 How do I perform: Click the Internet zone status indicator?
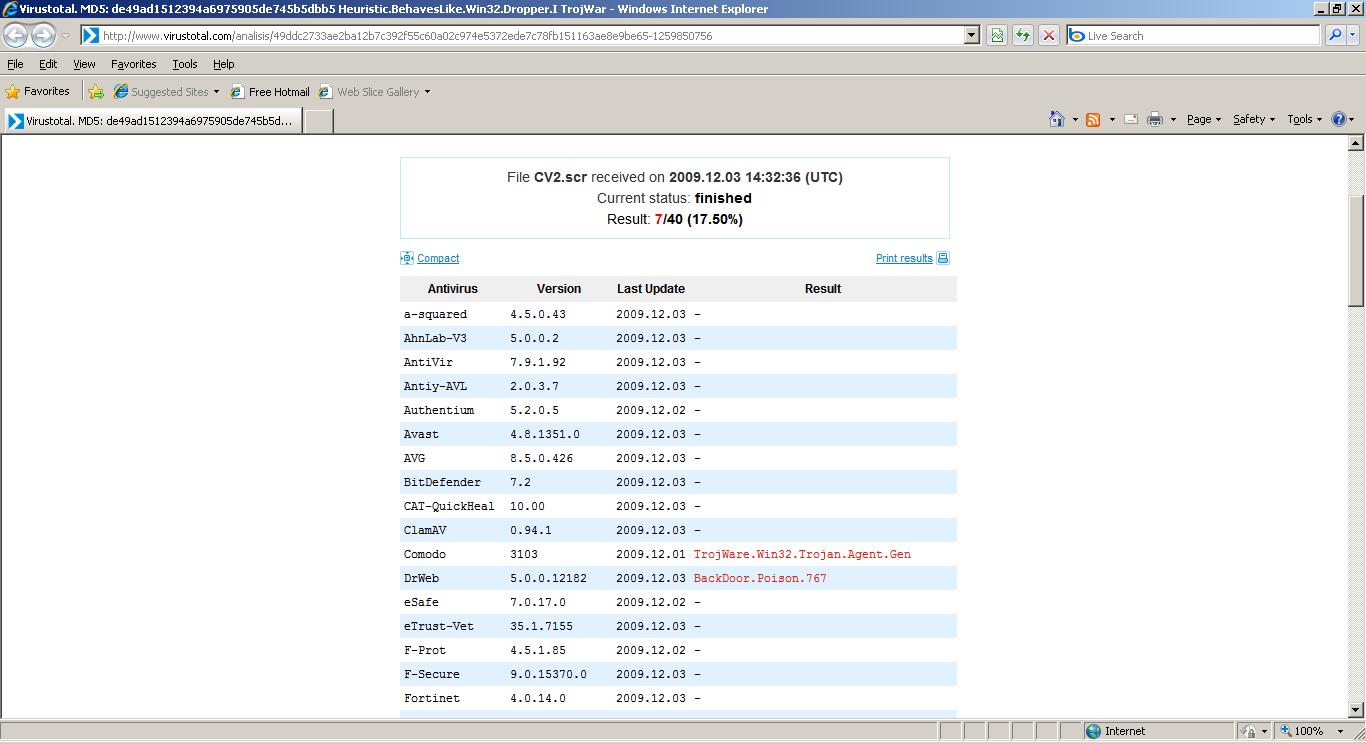coord(1116,731)
